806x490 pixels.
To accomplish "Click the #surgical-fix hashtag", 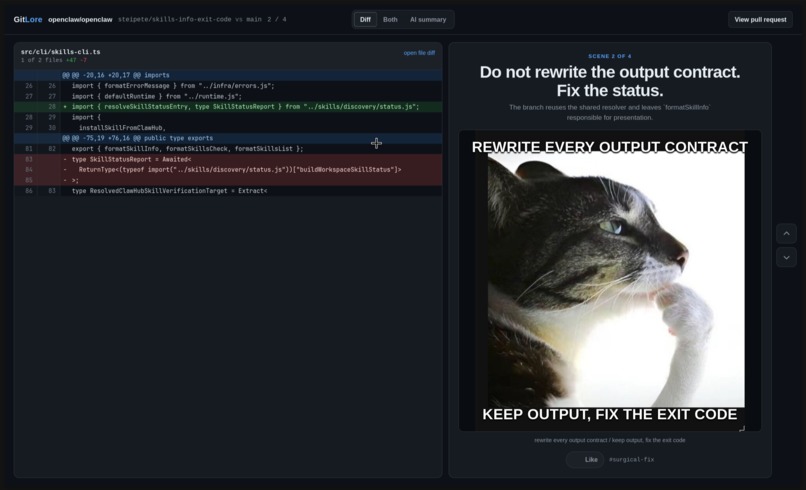I will click(631, 460).
